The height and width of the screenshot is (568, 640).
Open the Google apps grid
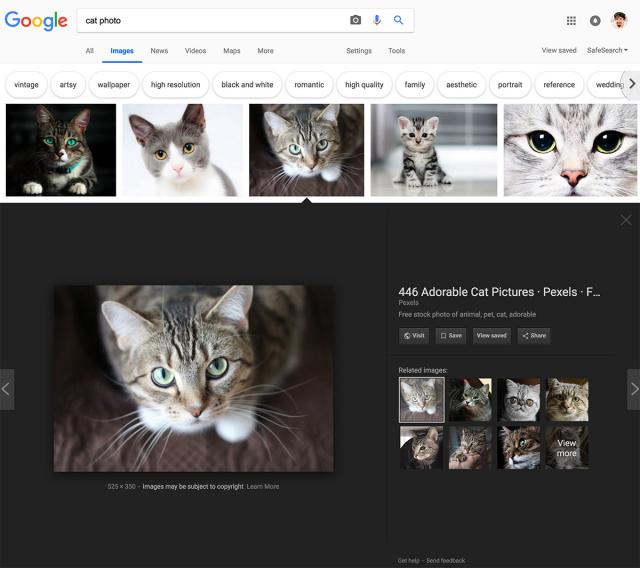point(571,20)
